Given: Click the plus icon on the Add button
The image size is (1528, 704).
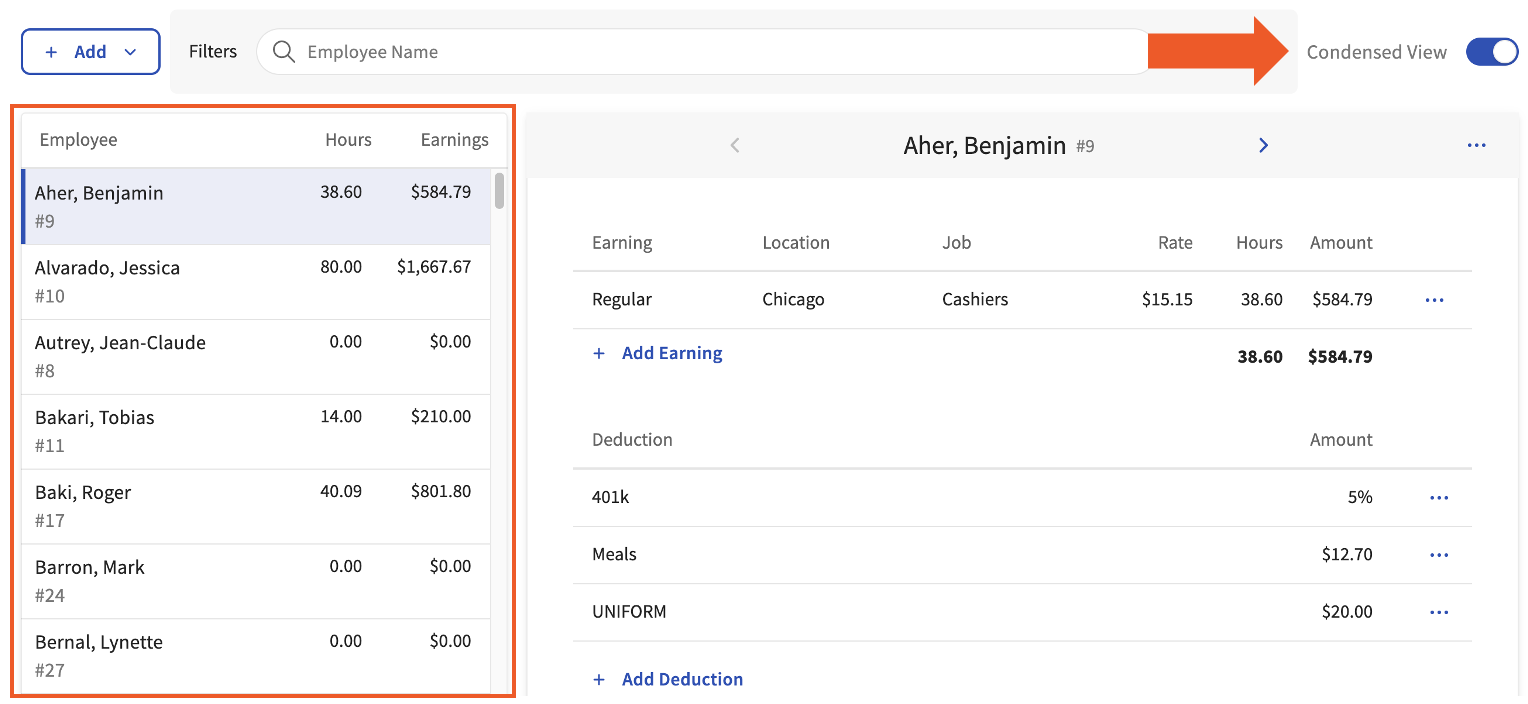Looking at the screenshot, I should click(x=52, y=51).
